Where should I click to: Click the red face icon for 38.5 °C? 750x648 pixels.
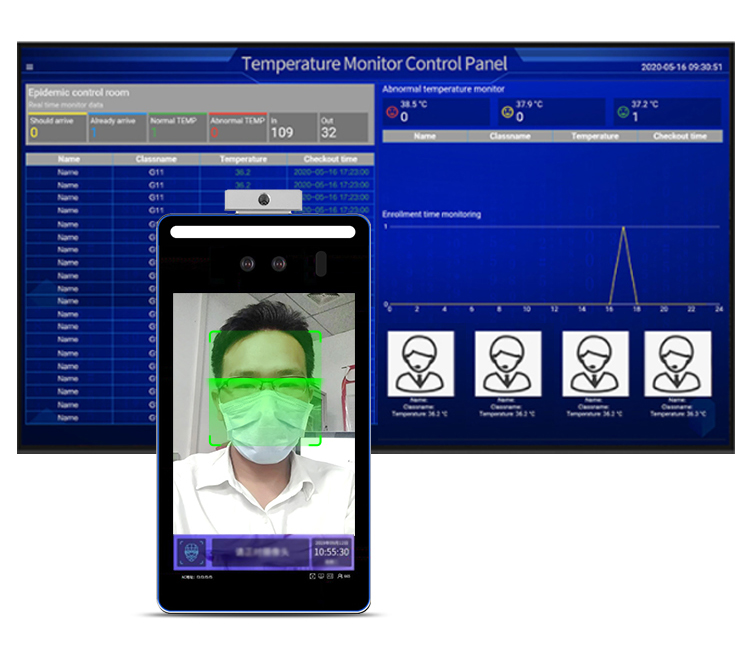(391, 111)
